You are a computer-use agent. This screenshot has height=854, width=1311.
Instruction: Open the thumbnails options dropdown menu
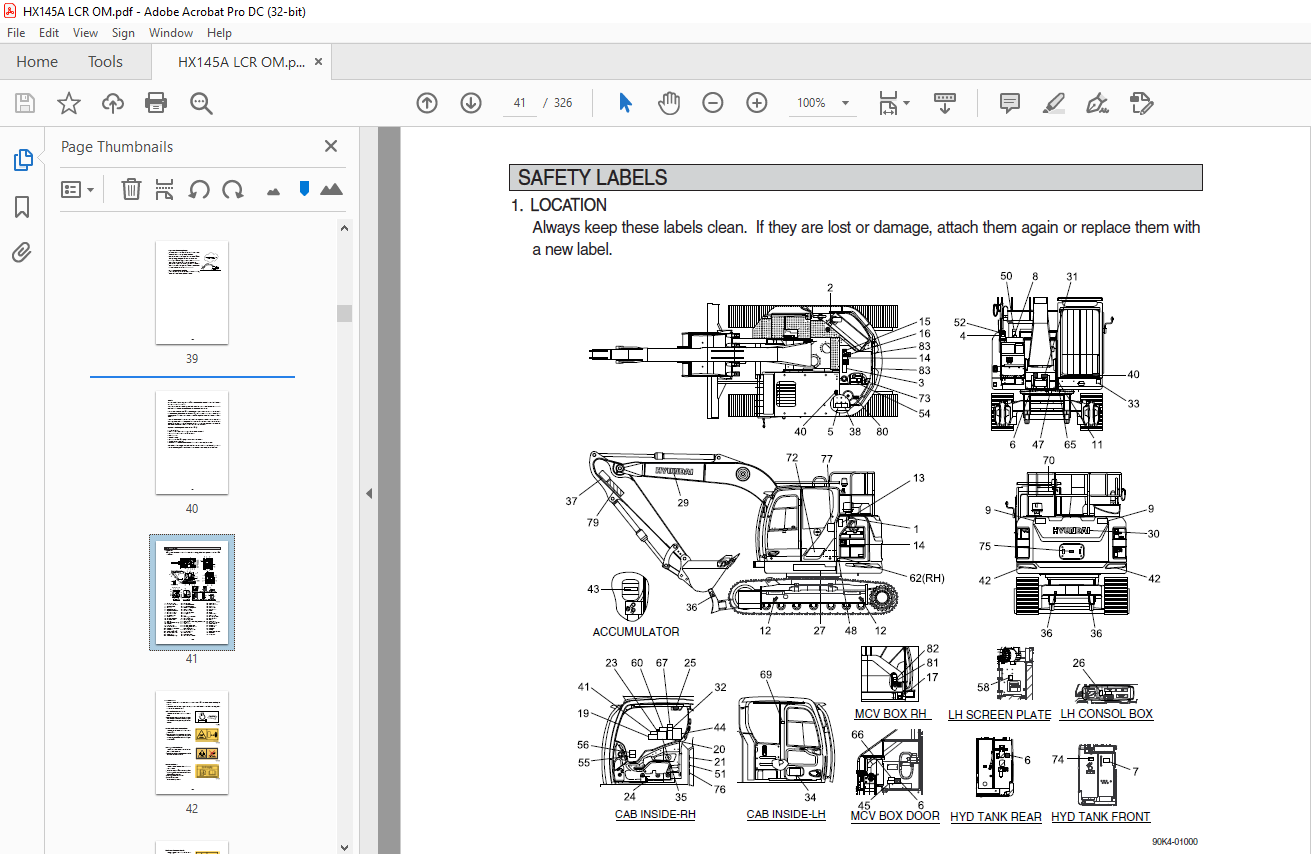(77, 189)
